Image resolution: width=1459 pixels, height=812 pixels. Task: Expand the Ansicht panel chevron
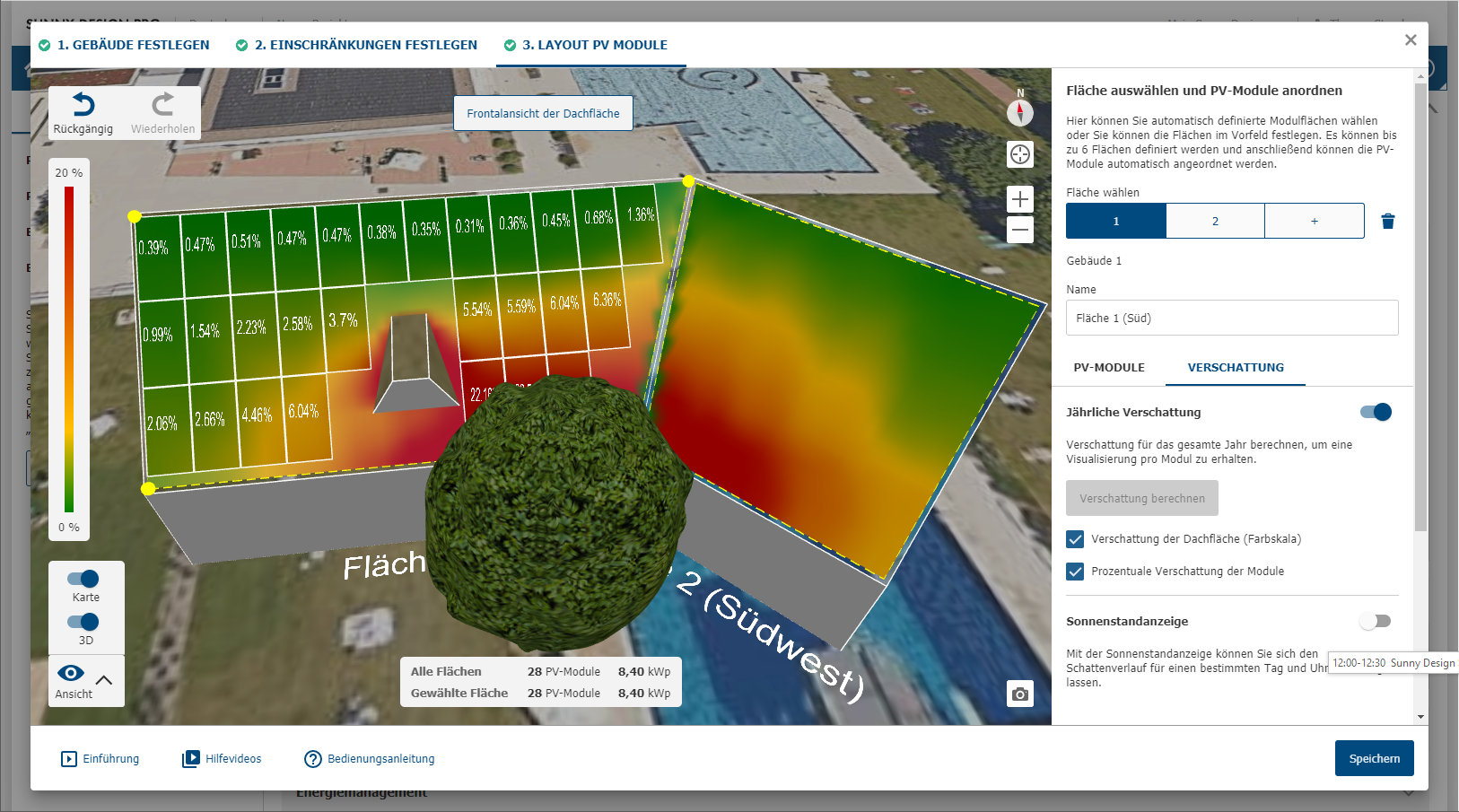(104, 680)
